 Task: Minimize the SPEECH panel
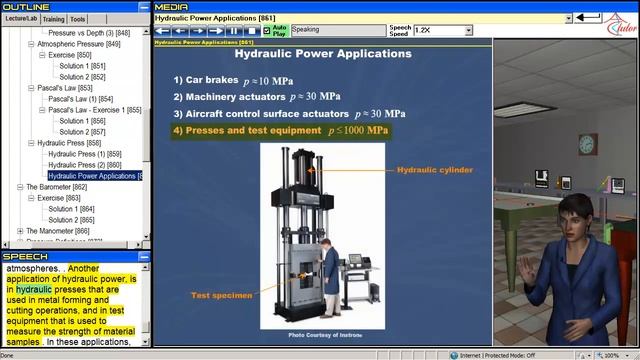click(x=144, y=256)
